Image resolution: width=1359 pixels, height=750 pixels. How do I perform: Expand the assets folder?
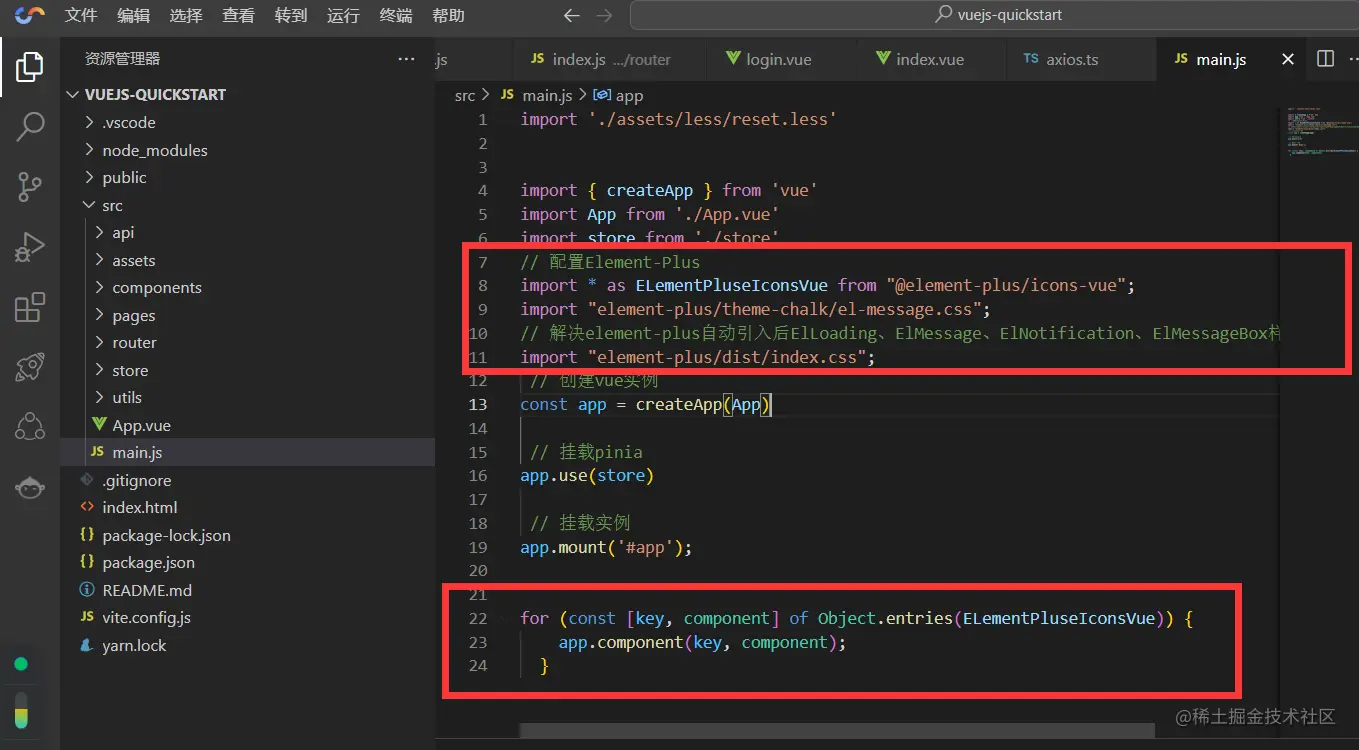247,260
